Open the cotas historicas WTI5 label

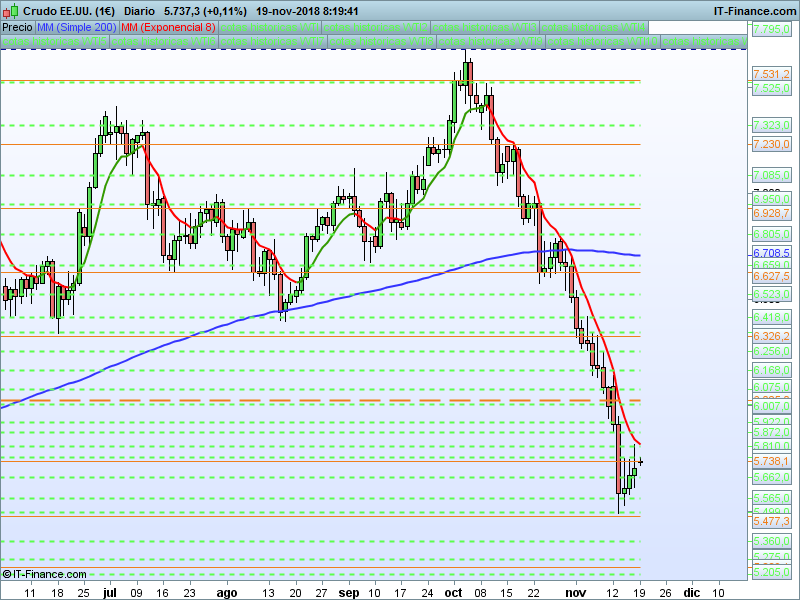pos(55,42)
